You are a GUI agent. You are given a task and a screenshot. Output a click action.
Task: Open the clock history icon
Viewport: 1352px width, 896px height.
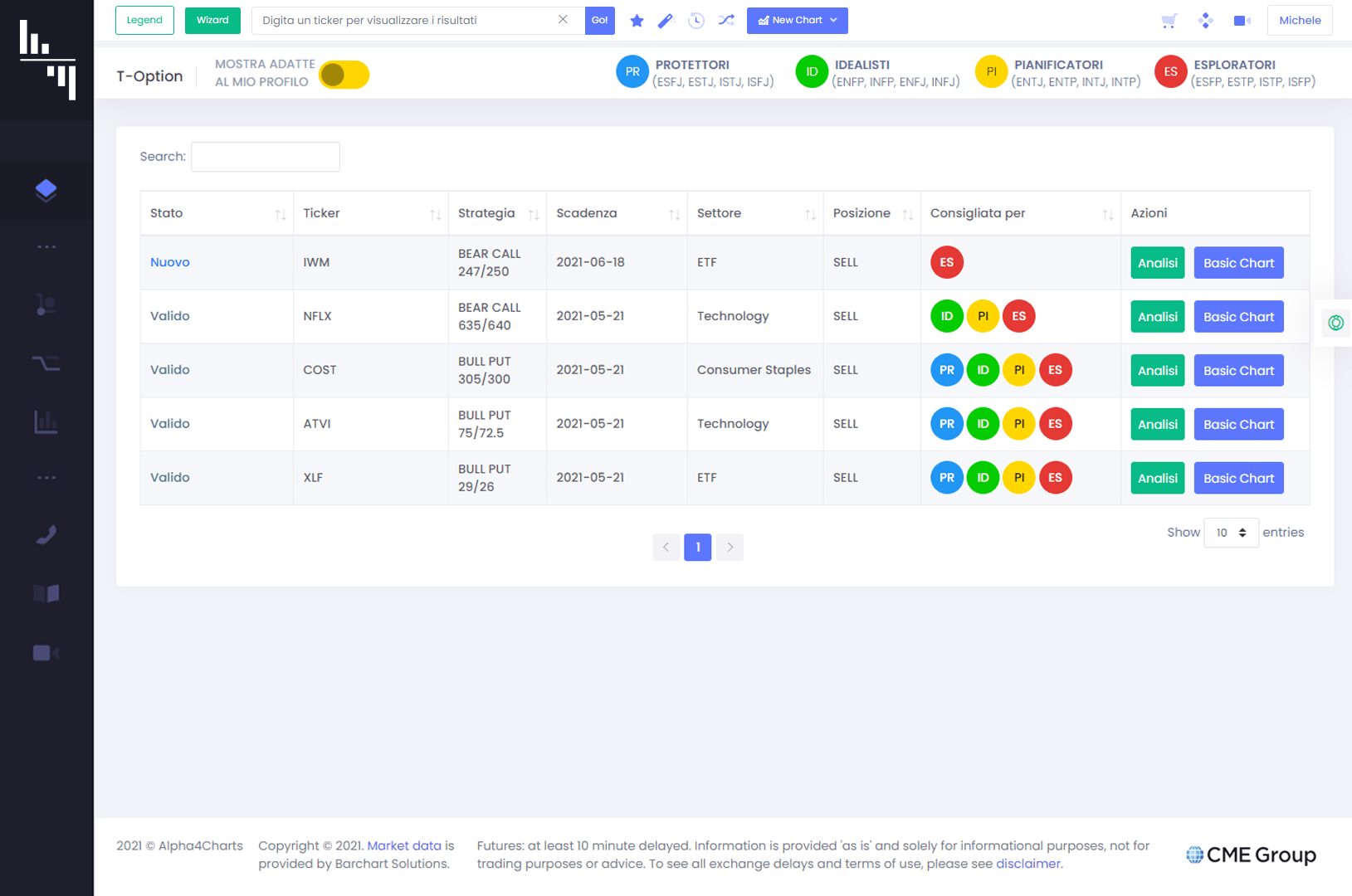(x=696, y=21)
